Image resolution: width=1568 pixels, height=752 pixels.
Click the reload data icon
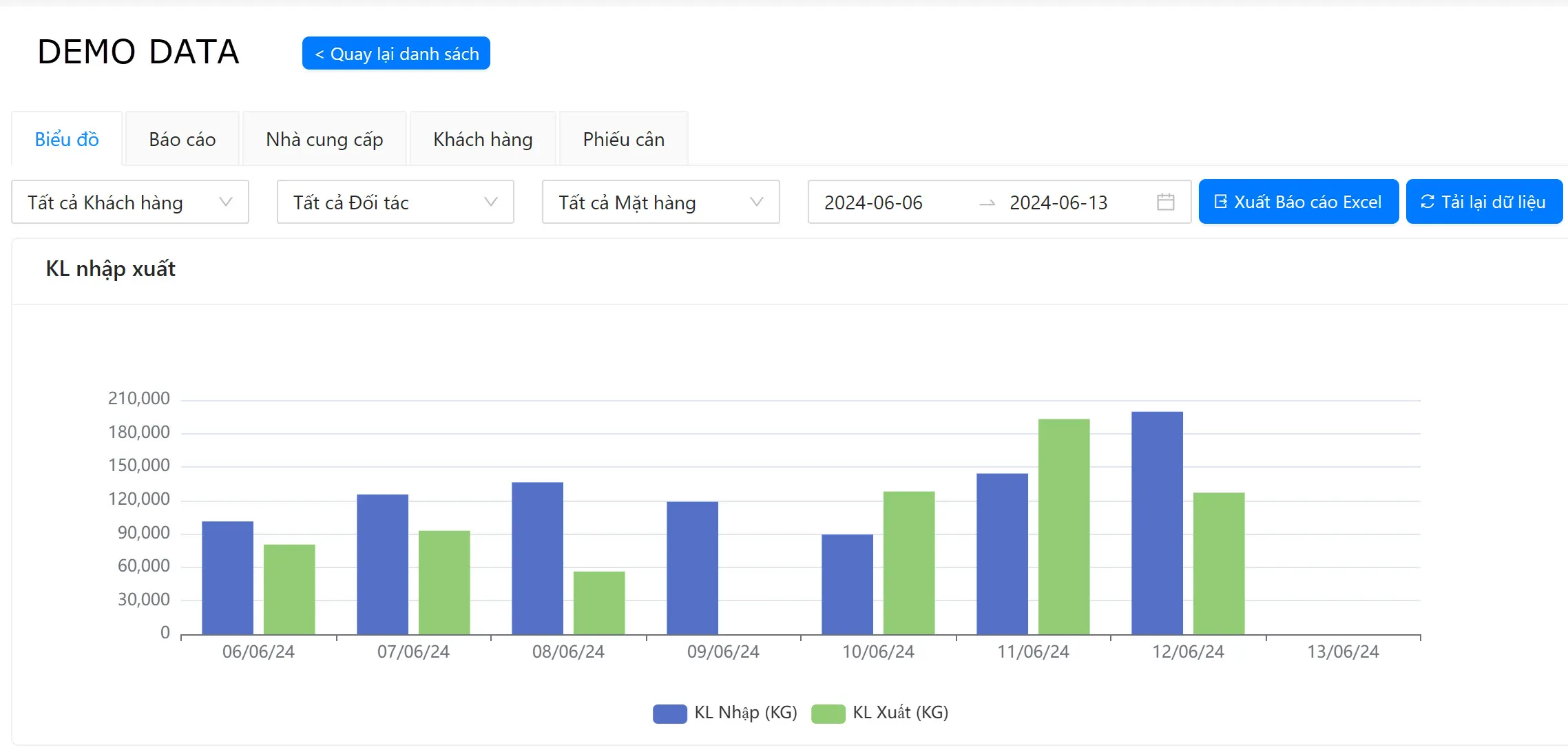[x=1429, y=201]
